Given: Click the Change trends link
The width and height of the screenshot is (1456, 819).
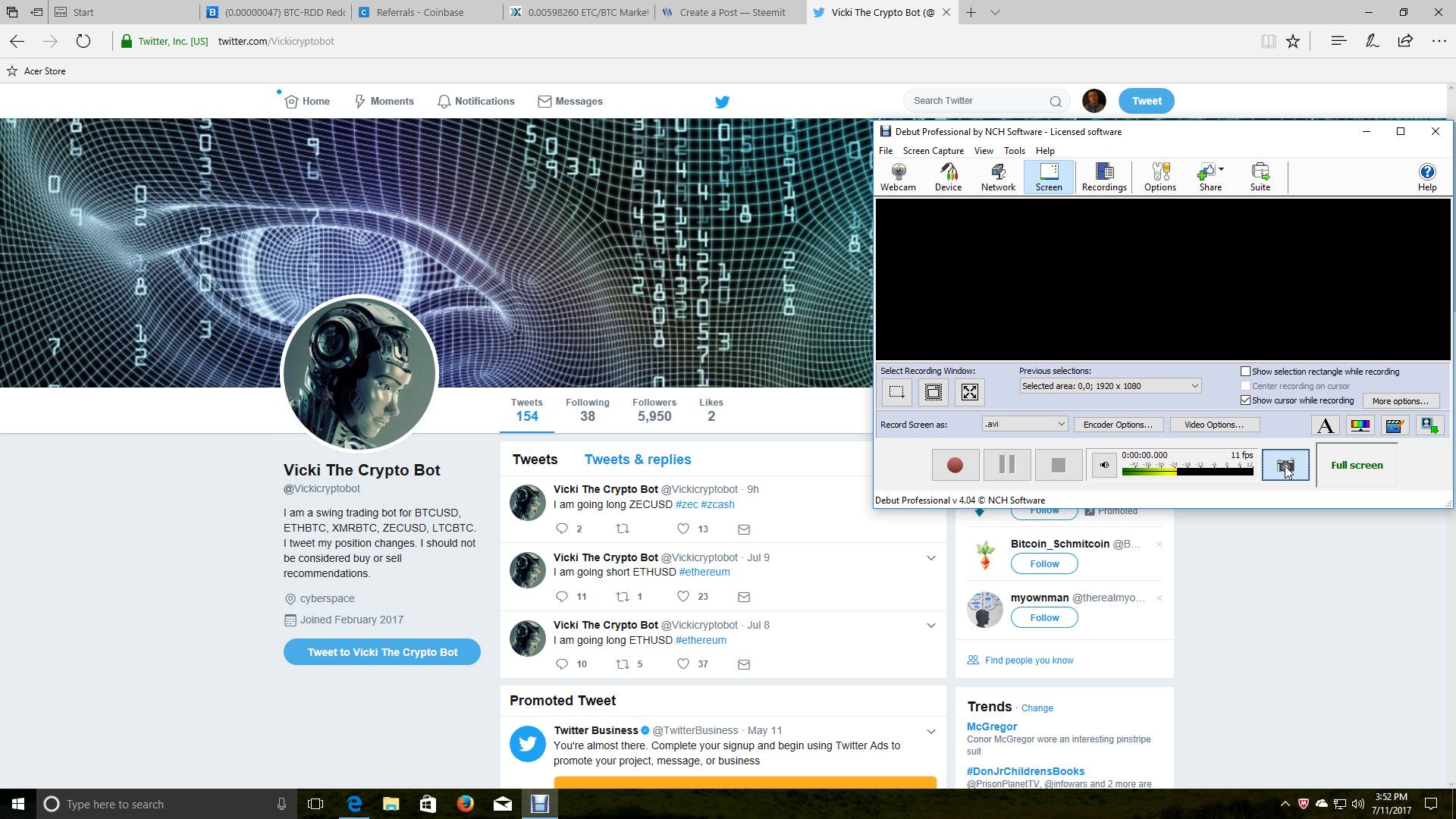Looking at the screenshot, I should point(1037,708).
